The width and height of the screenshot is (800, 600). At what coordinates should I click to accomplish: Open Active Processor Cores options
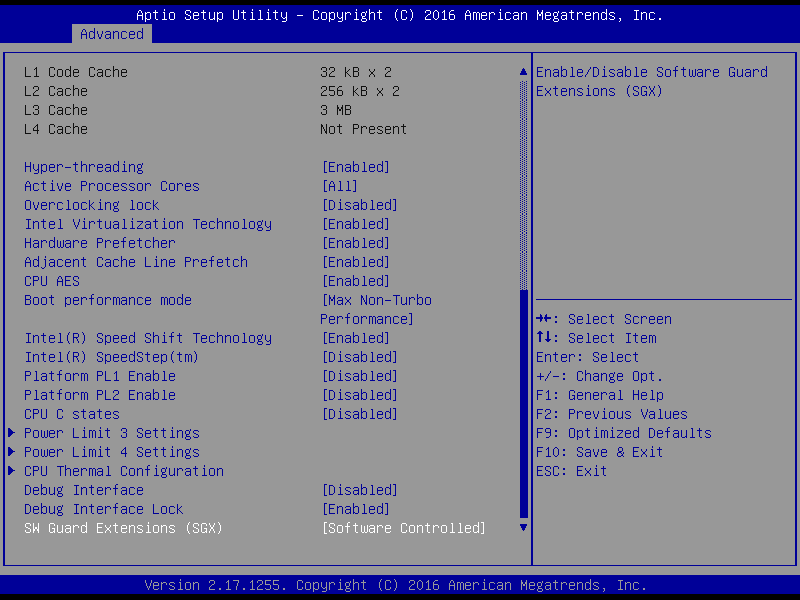pos(339,186)
